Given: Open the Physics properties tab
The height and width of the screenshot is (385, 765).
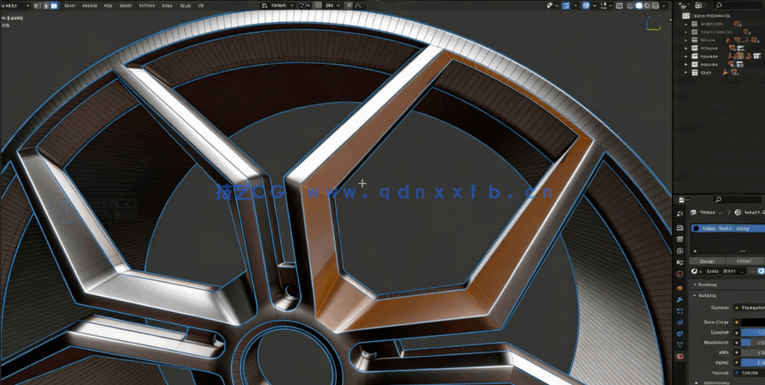Looking at the screenshot, I should click(680, 322).
